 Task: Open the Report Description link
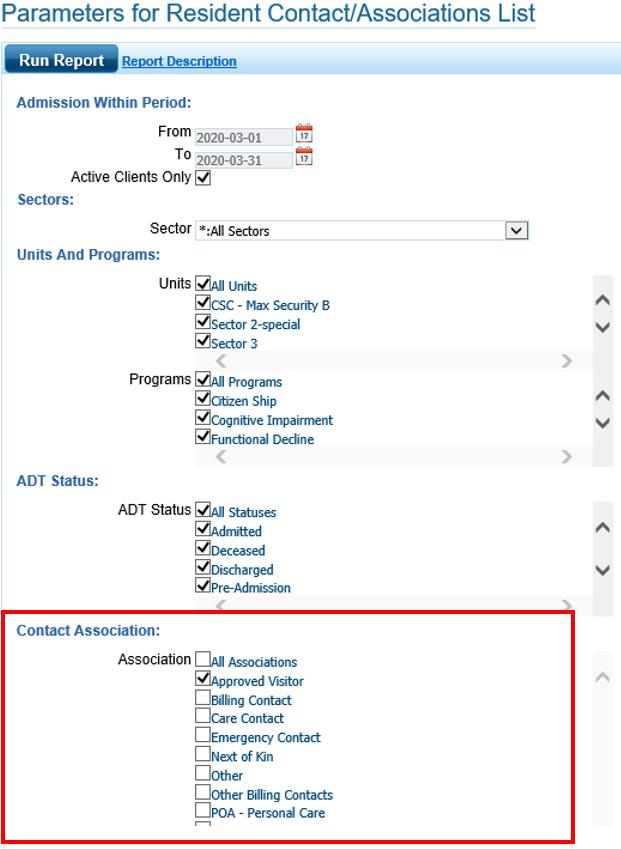pyautogui.click(x=179, y=61)
